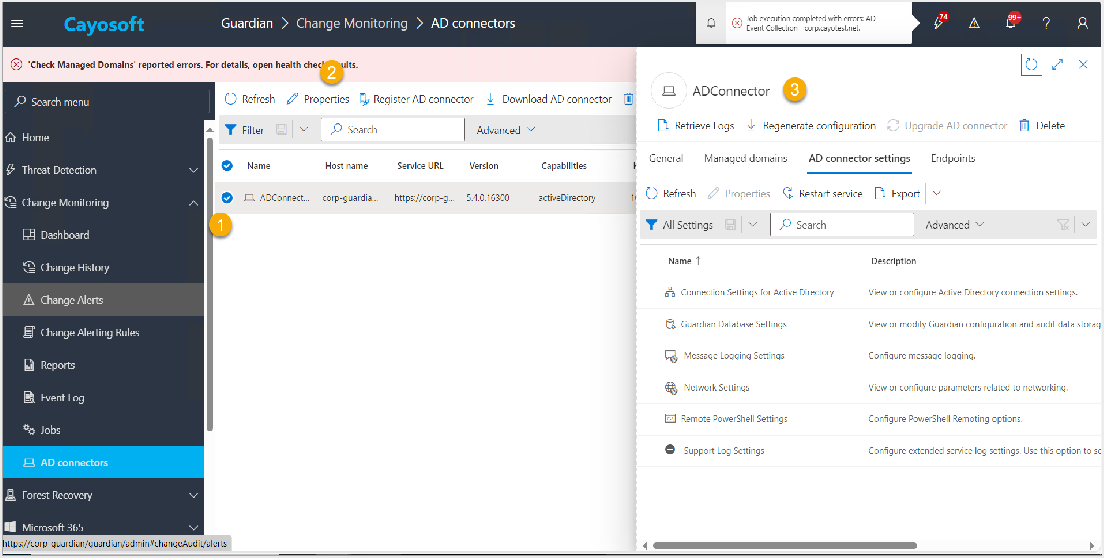This screenshot has width=1104, height=558.
Task: Click Restart service button
Action: pos(822,194)
